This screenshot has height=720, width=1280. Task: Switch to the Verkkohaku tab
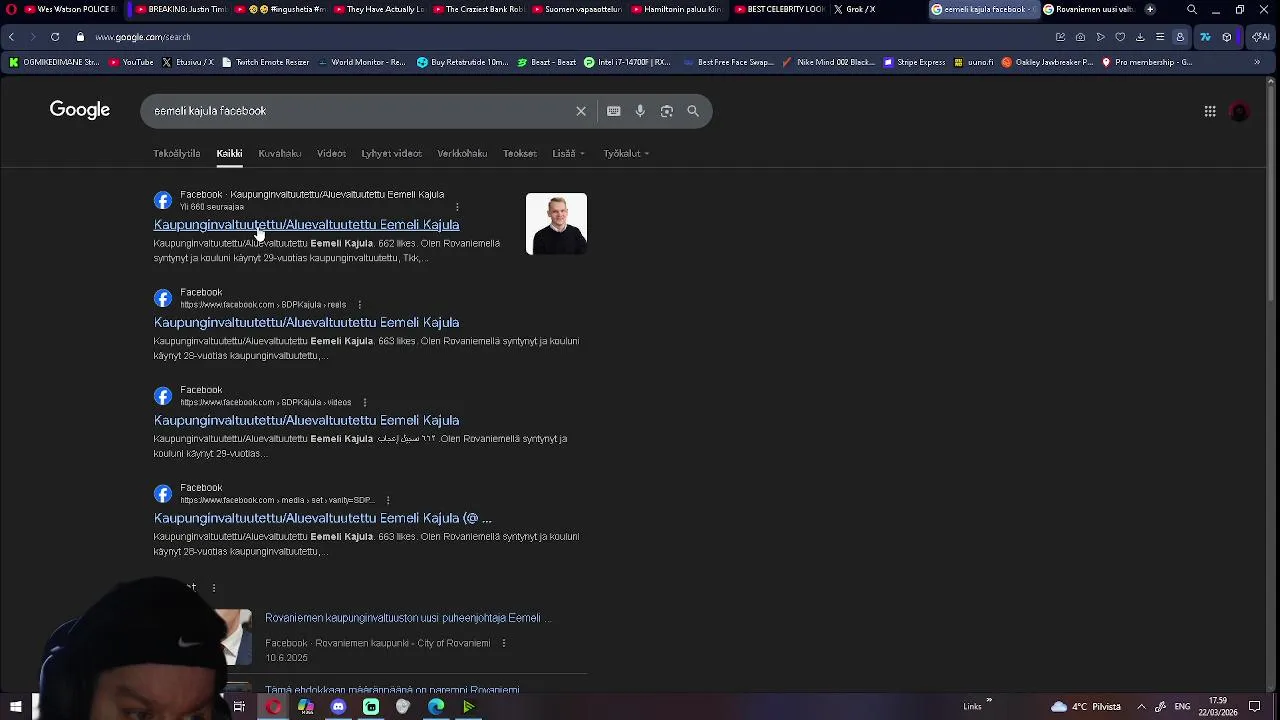[462, 153]
